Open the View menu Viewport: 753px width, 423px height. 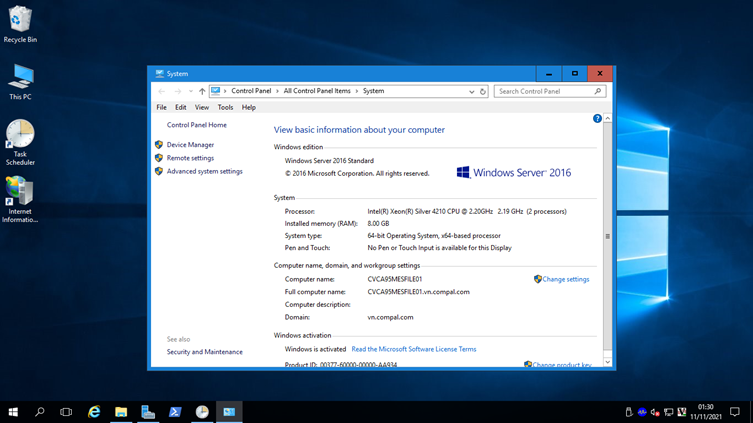[202, 108]
